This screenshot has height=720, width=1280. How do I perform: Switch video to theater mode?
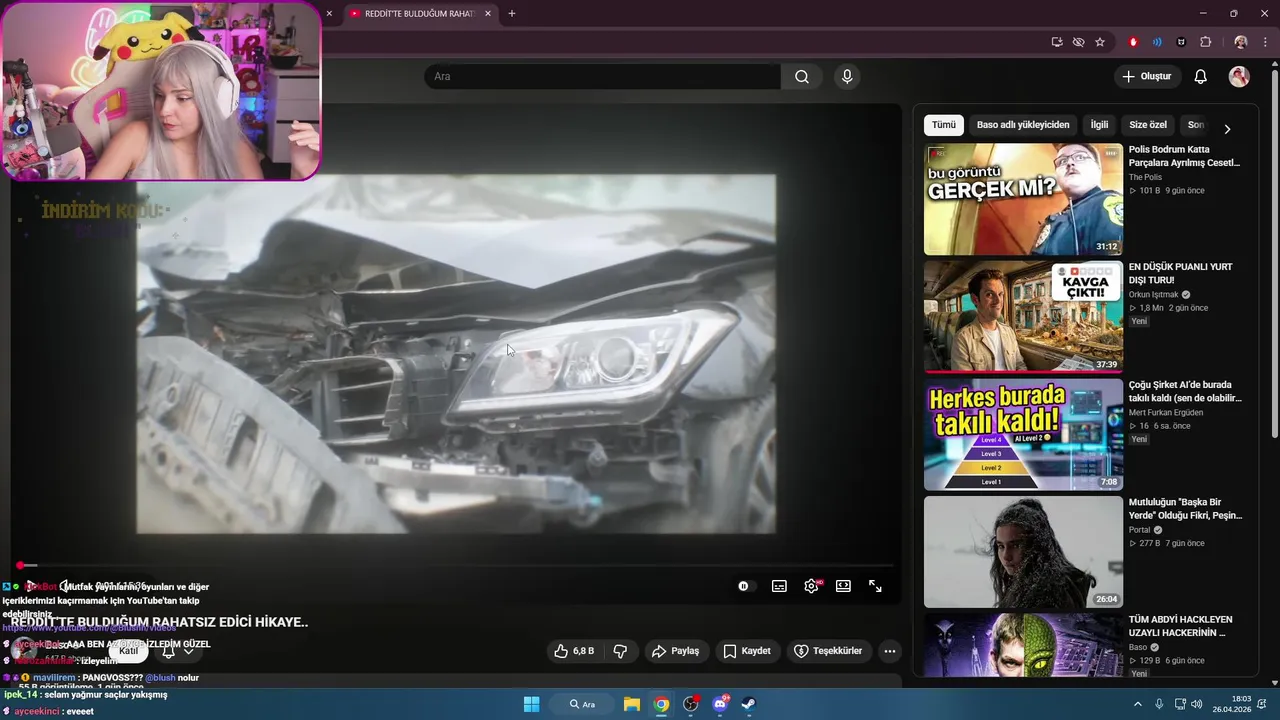click(x=843, y=586)
